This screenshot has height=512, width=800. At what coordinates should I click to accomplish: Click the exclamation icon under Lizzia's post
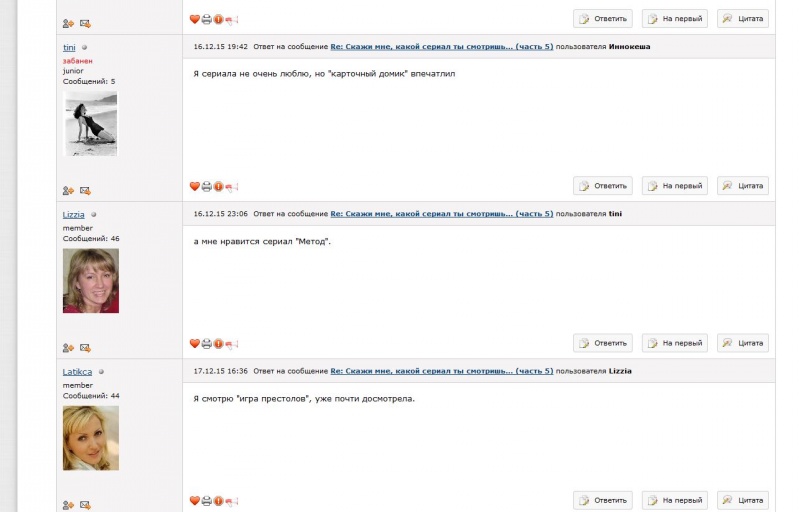click(x=218, y=344)
